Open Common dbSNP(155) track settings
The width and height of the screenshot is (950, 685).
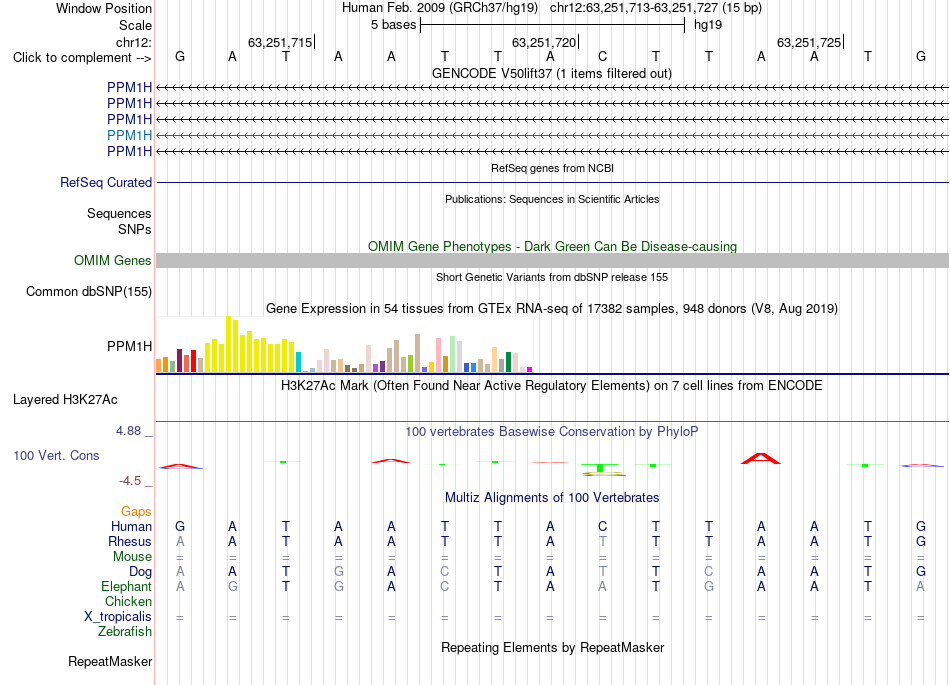pos(88,291)
